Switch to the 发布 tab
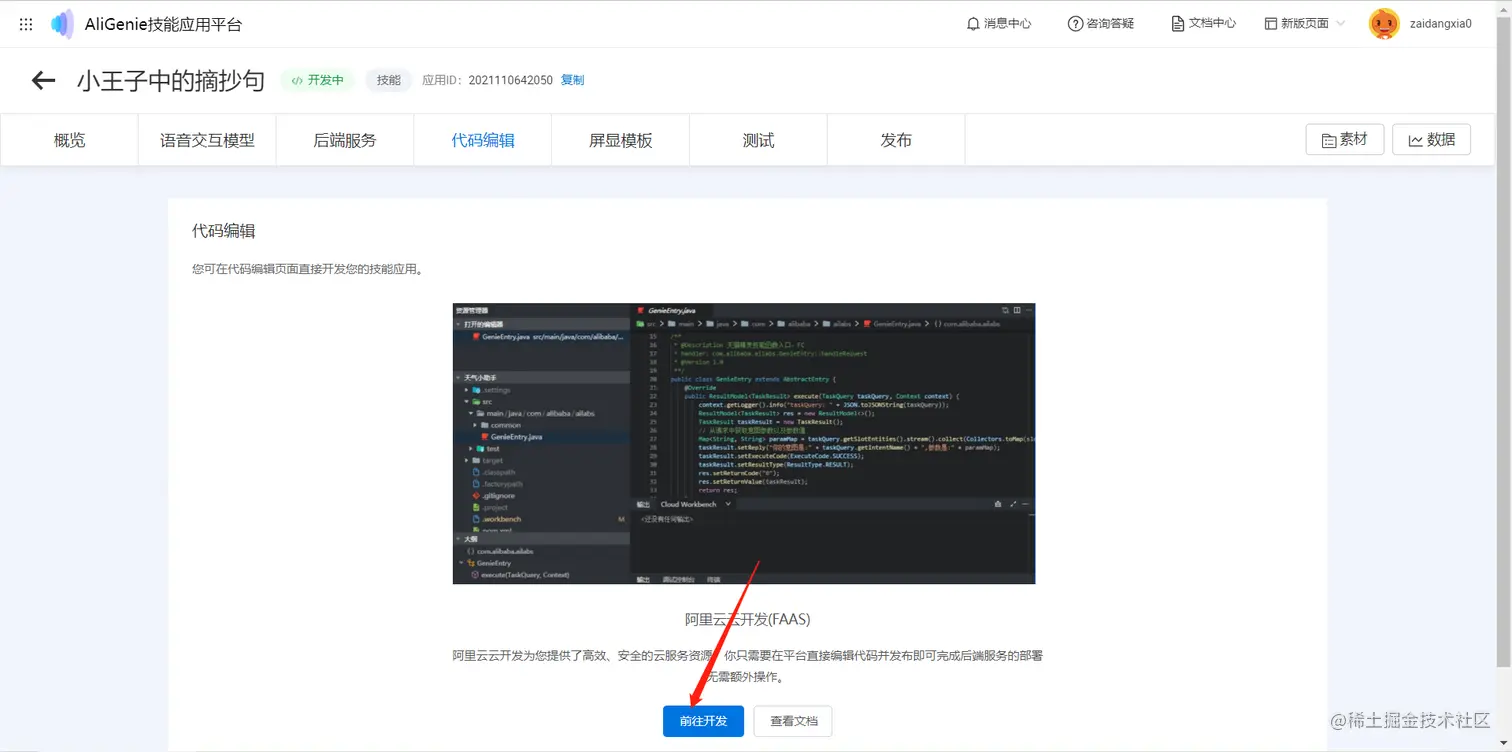This screenshot has width=1512, height=752. pos(897,140)
